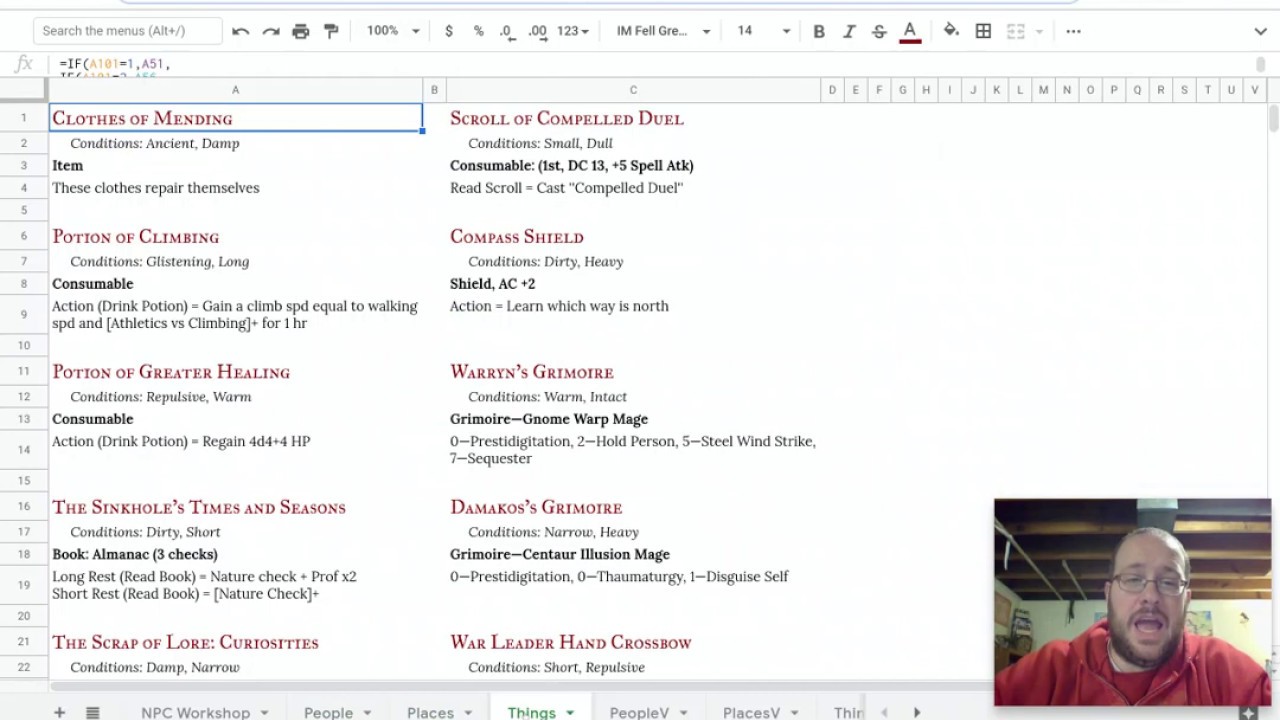Switch to the NPC Workshop sheet tab
The width and height of the screenshot is (1280, 720).
196,712
